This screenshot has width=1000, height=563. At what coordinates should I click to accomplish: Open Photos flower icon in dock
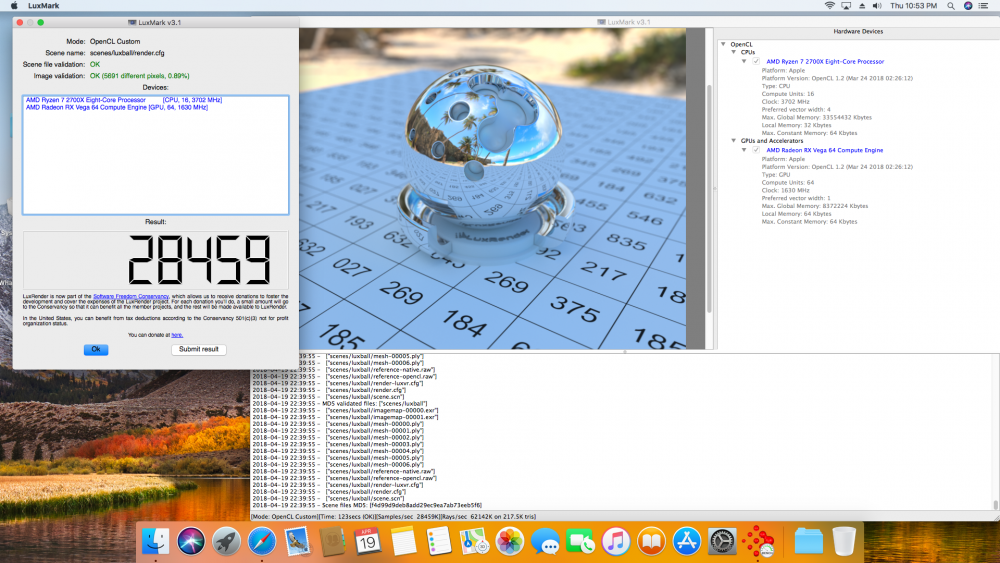pos(510,541)
